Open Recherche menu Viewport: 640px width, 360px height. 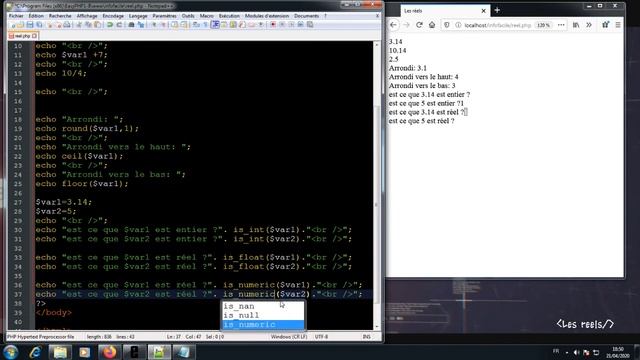point(60,16)
